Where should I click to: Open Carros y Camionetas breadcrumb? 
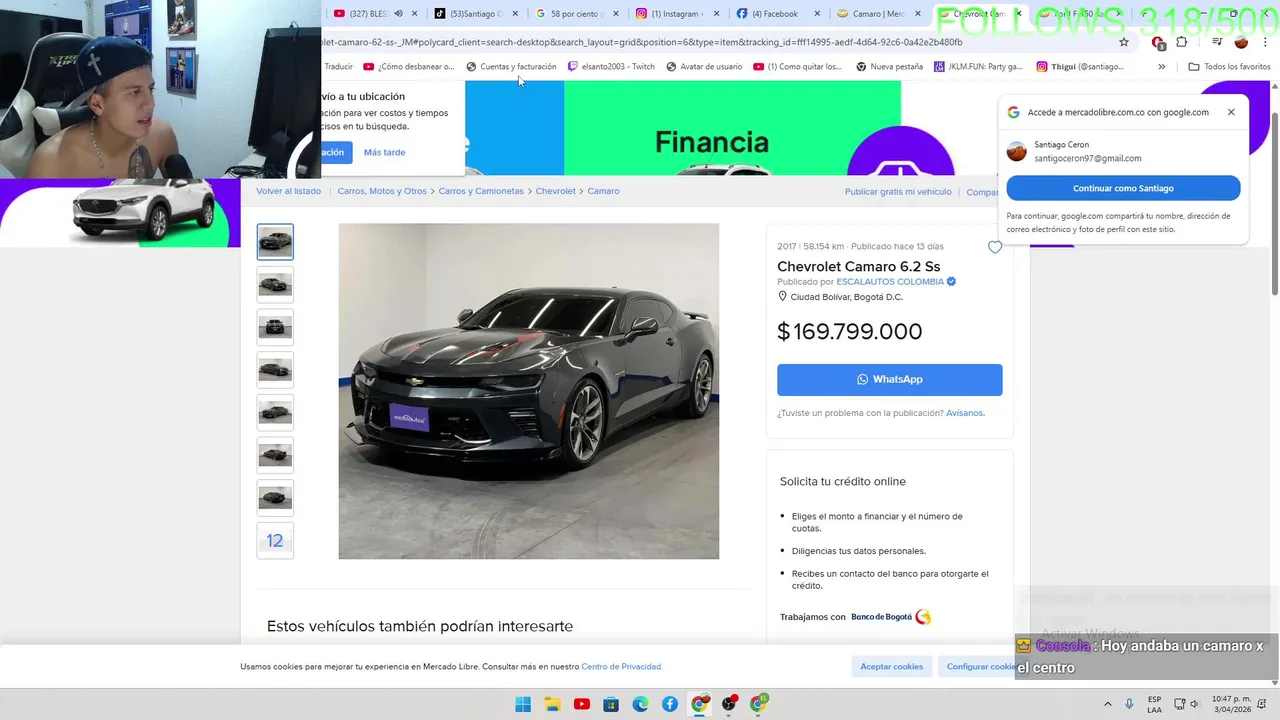[x=481, y=191]
